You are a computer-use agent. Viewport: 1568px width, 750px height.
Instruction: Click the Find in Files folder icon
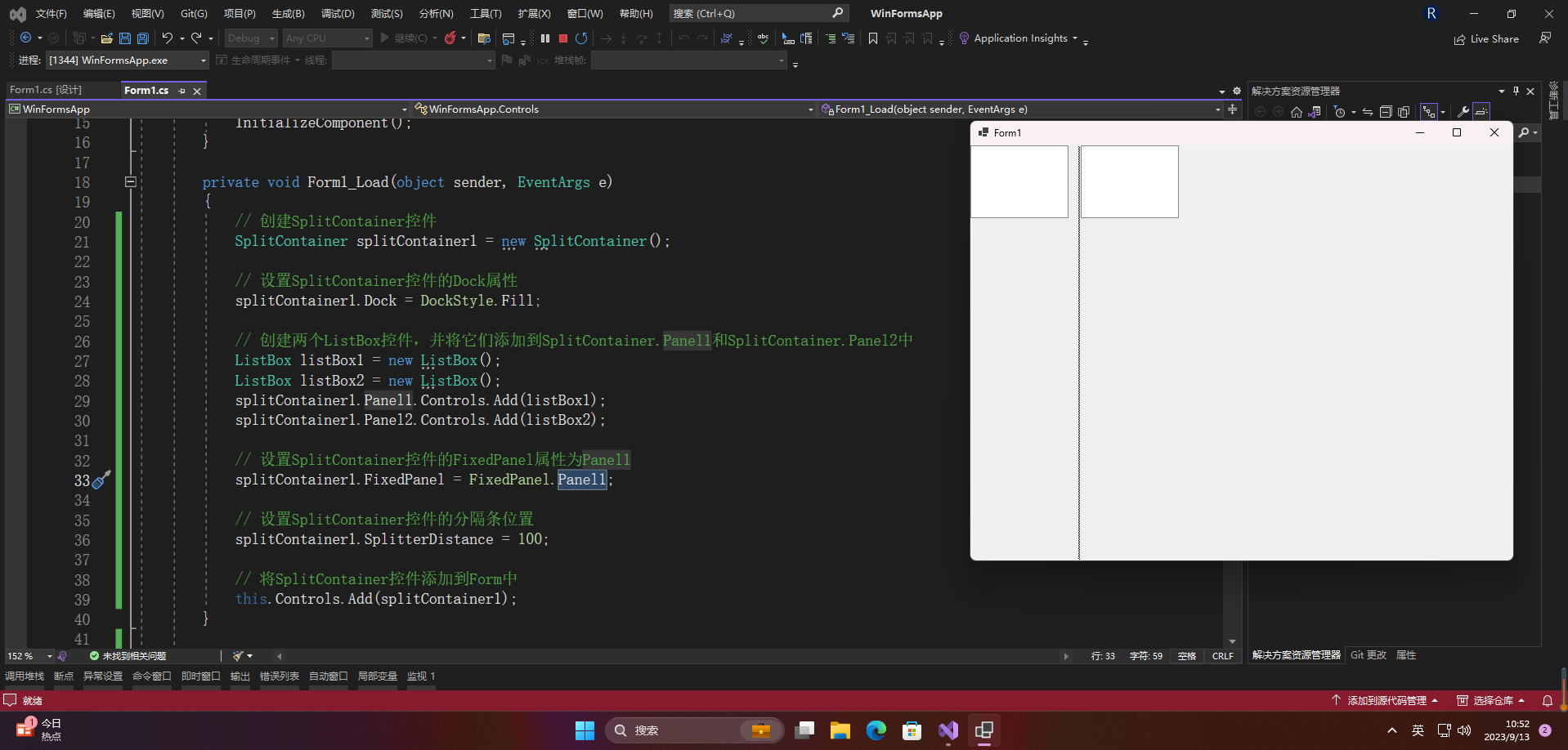[x=484, y=38]
